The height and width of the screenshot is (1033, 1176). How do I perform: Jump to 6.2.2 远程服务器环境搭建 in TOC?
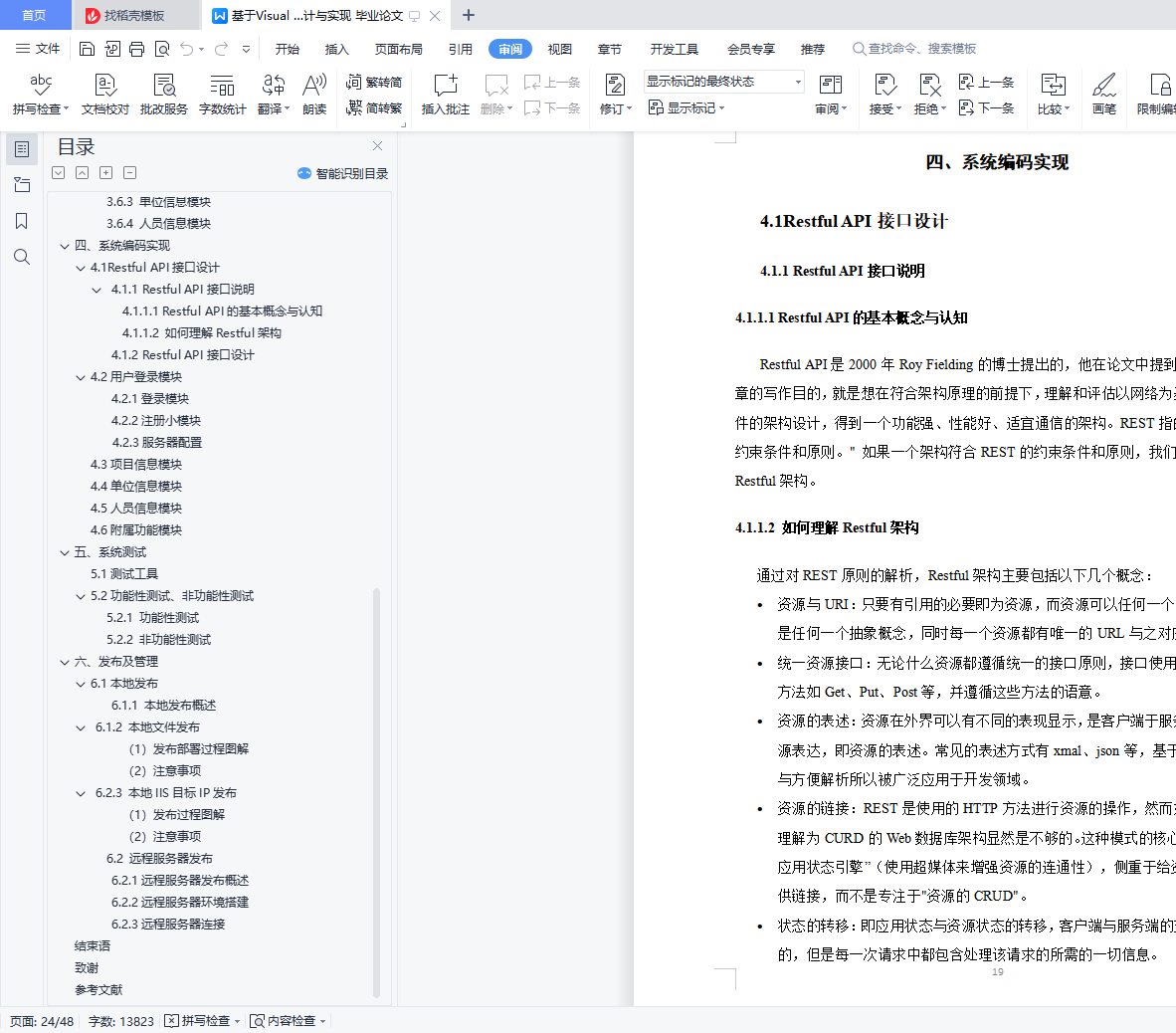click(180, 903)
